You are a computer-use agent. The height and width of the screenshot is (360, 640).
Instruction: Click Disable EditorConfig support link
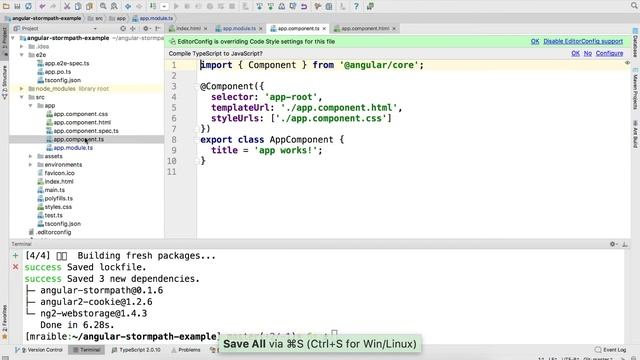583,41
